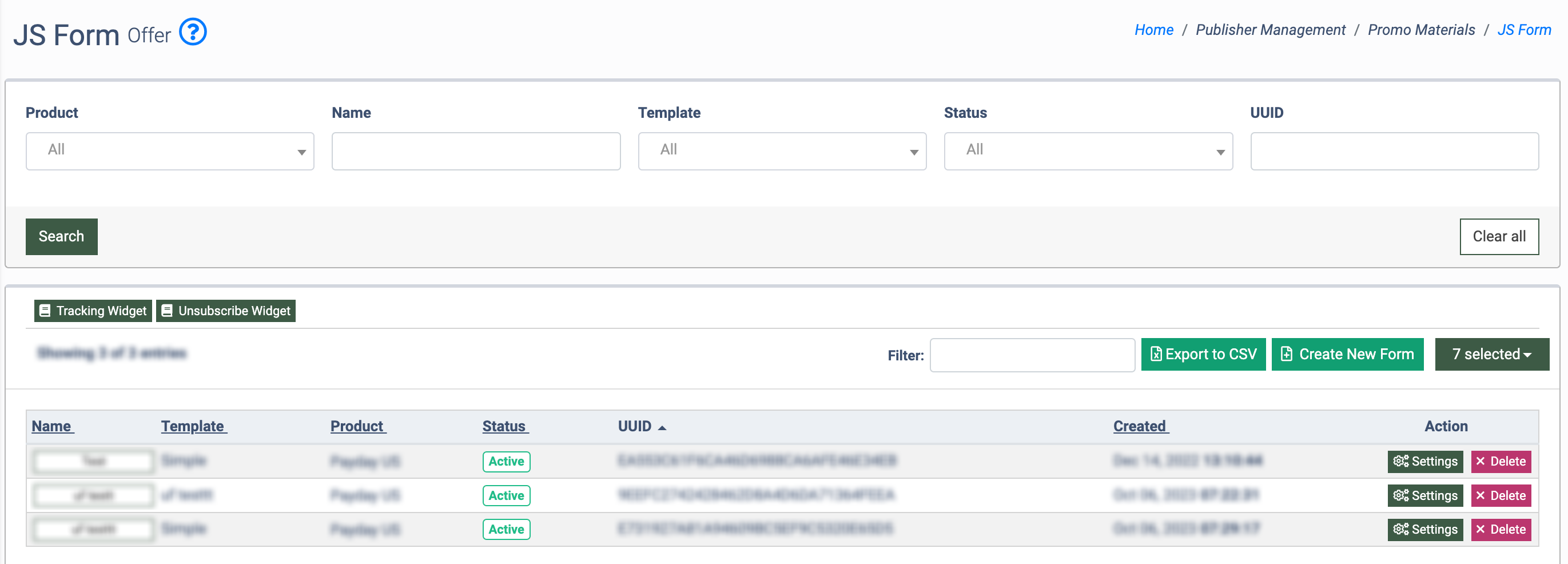
Task: Delete the second row form
Action: [x=1501, y=495]
